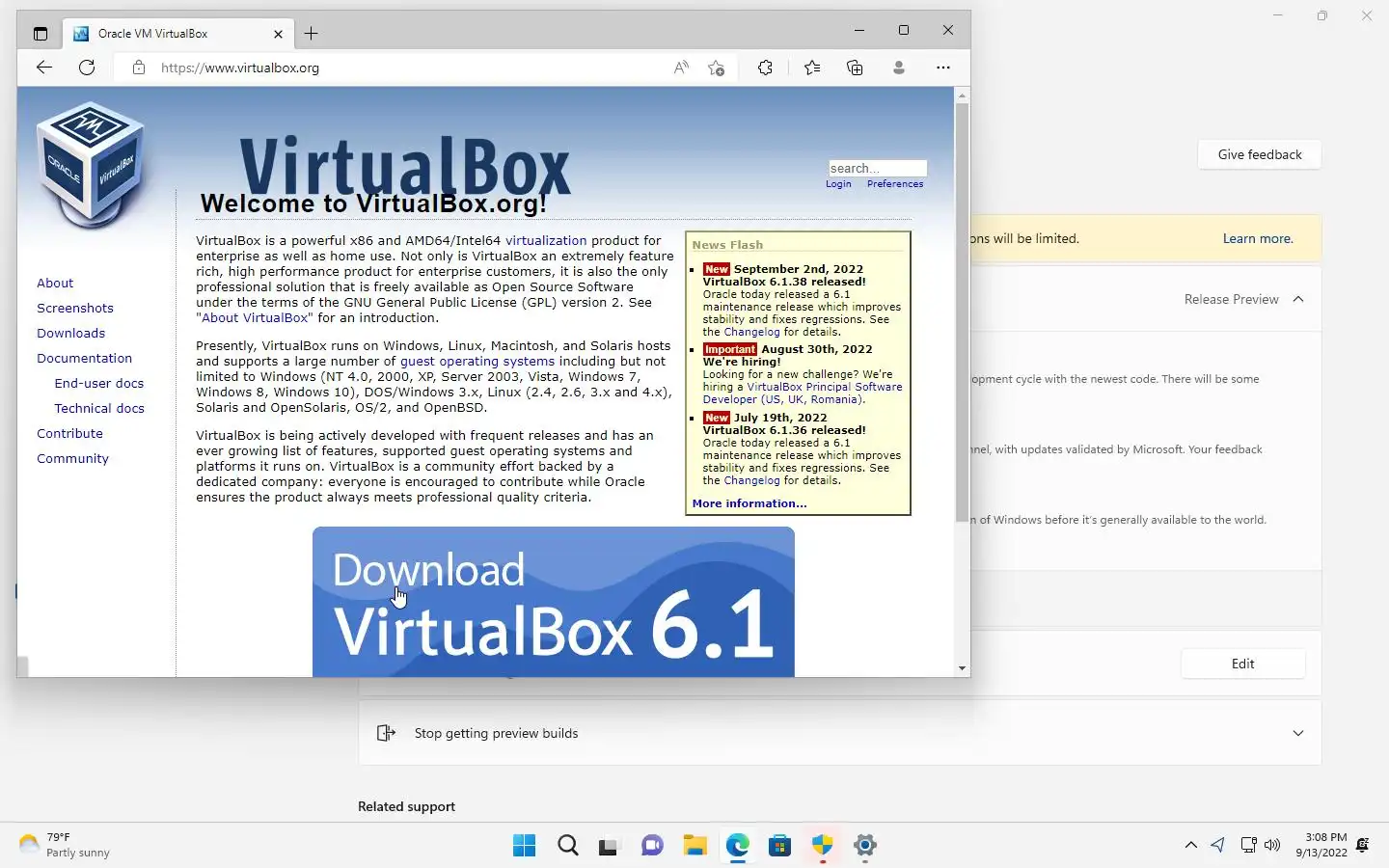Open the About page link
The width and height of the screenshot is (1389, 868).
click(55, 283)
